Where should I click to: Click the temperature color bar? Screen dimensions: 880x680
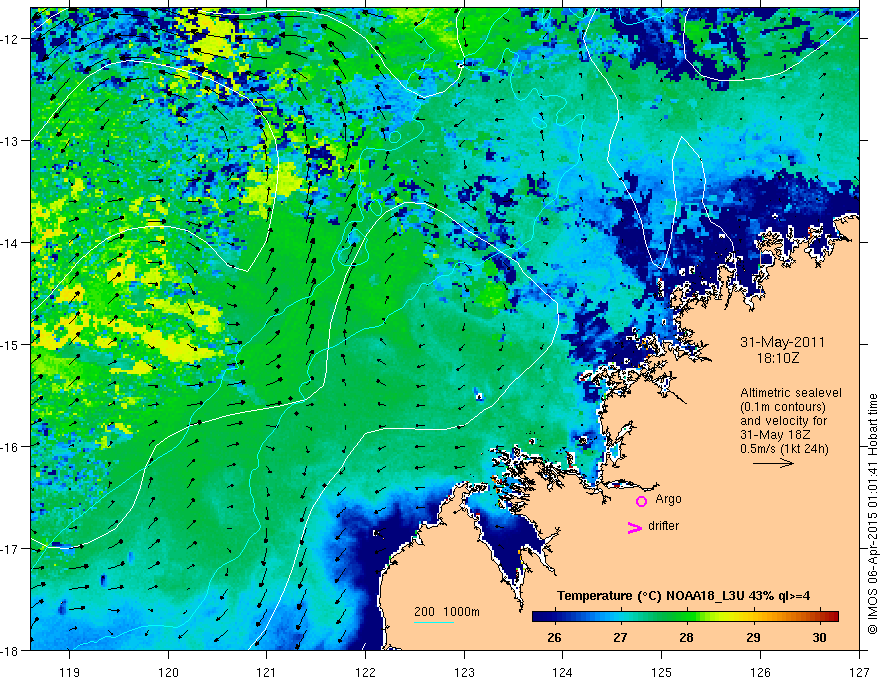click(685, 616)
